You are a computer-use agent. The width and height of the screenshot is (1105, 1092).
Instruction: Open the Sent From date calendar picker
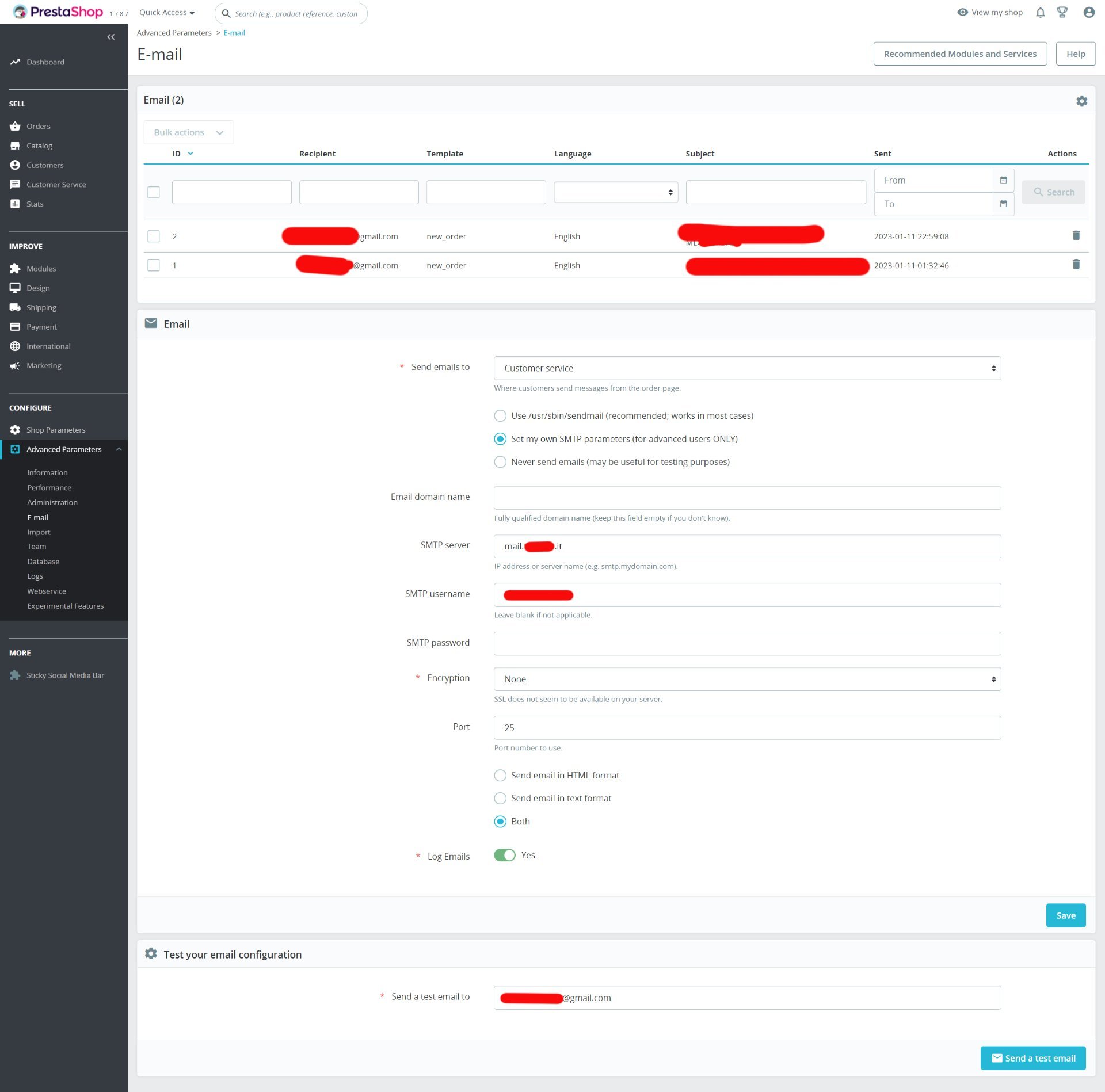coord(1003,181)
